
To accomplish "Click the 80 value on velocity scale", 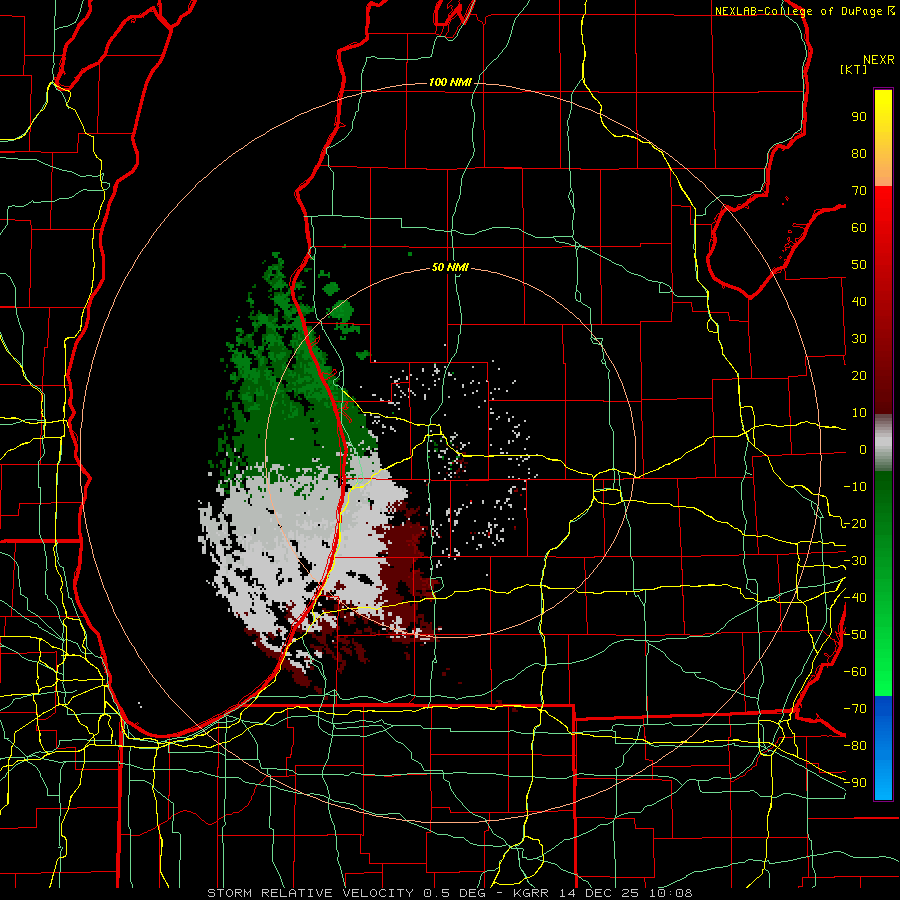I will click(x=859, y=153).
